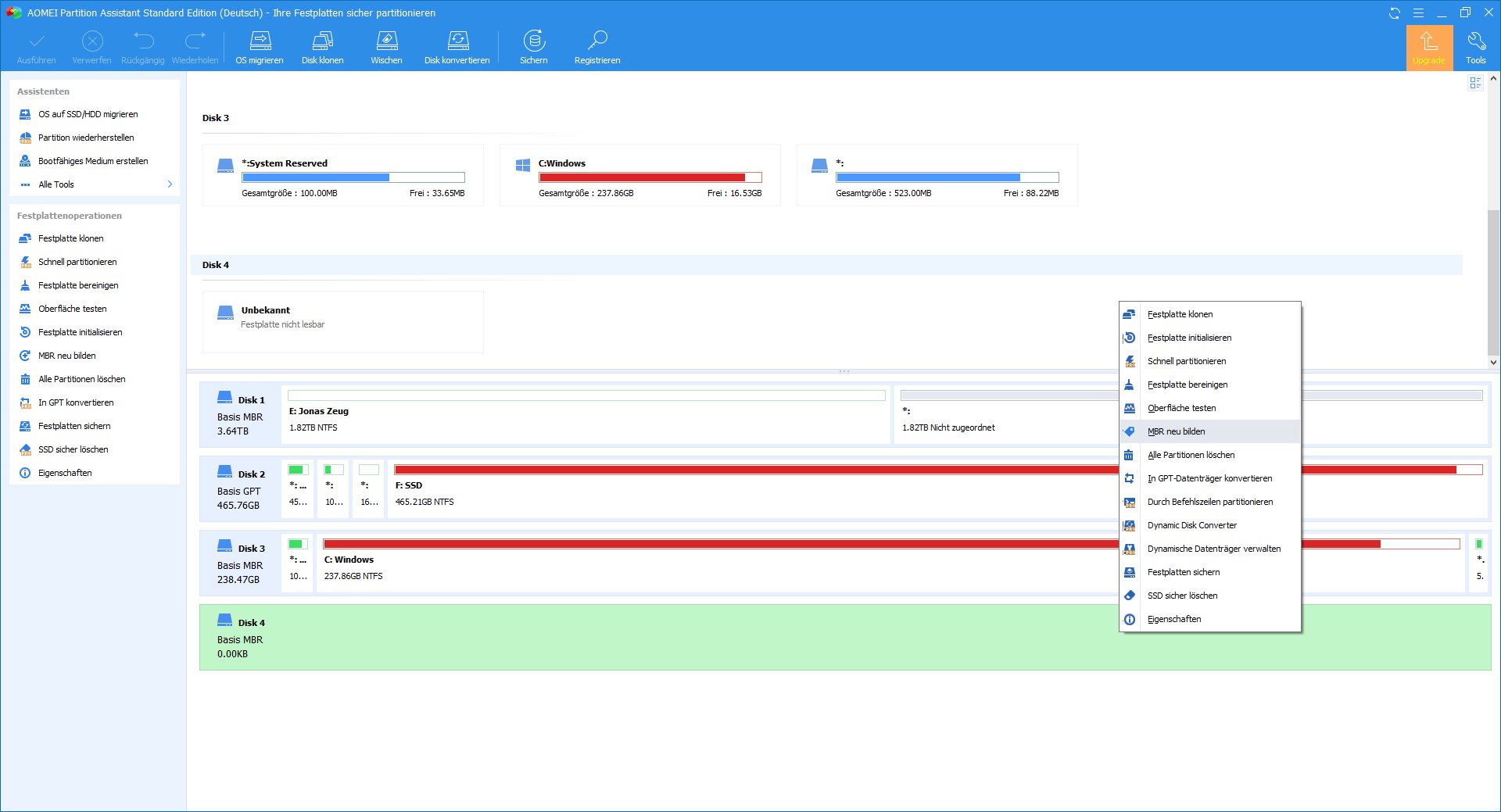
Task: Choose Durch Befehlszeilen partitionieren menu entry
Action: tap(1210, 502)
